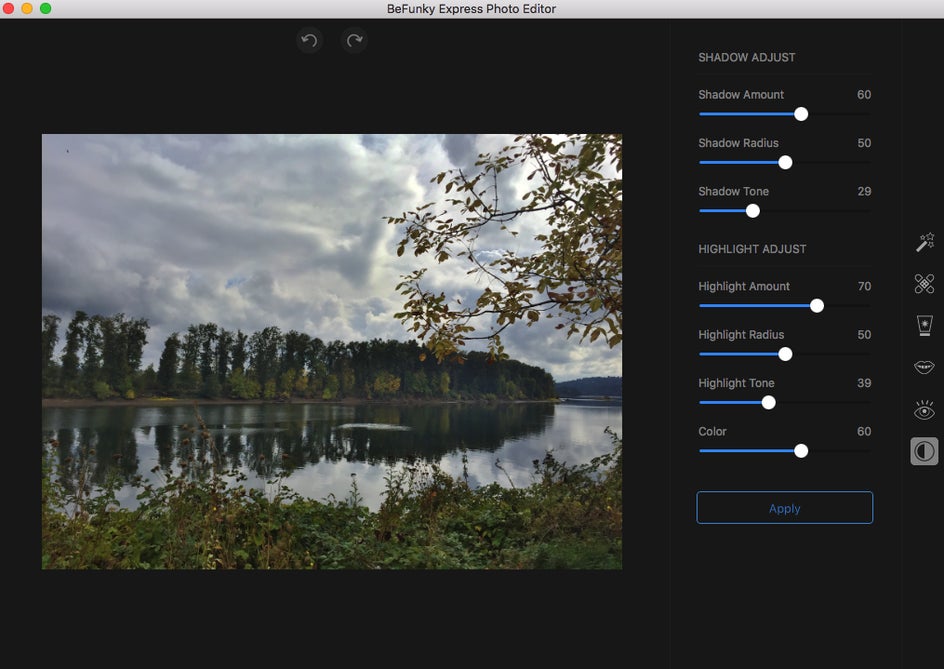The width and height of the screenshot is (944, 669).
Task: Click the Shadow Radius slider handle
Action: 785,163
